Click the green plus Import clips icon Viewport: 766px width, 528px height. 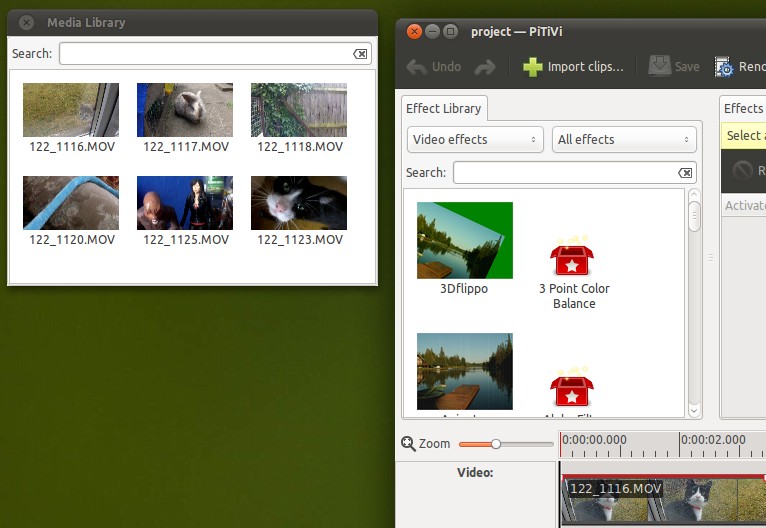pos(532,67)
